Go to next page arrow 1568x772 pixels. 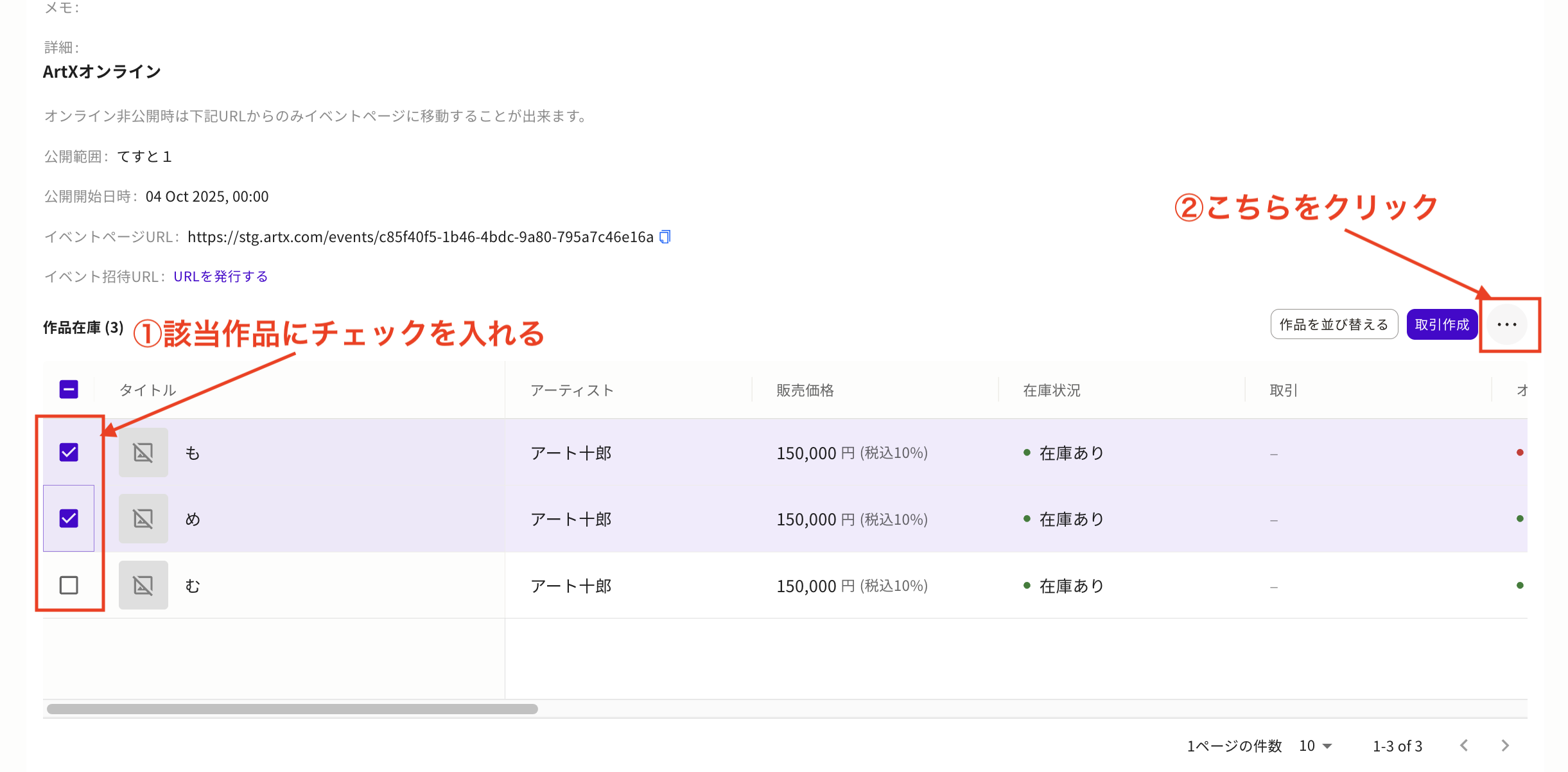(1505, 746)
